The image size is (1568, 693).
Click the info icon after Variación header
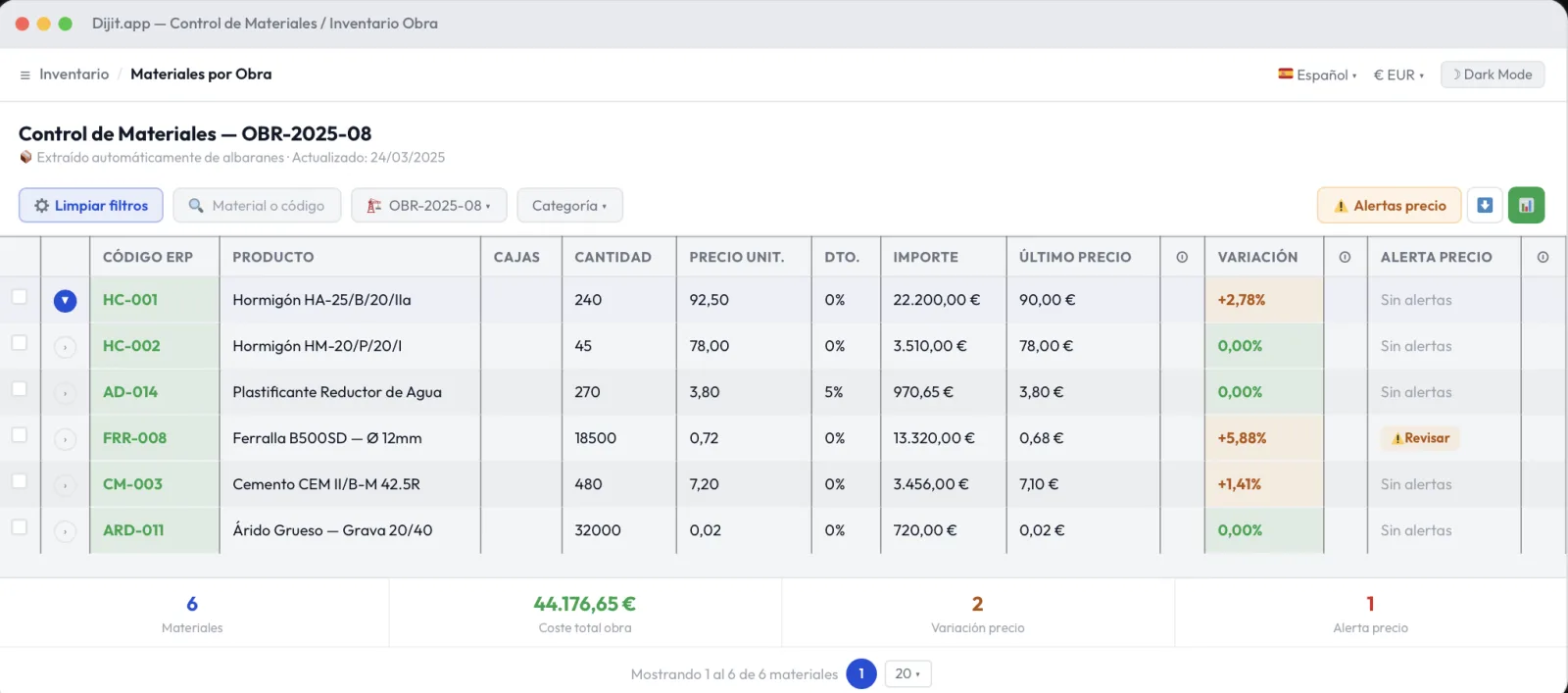pos(1345,257)
